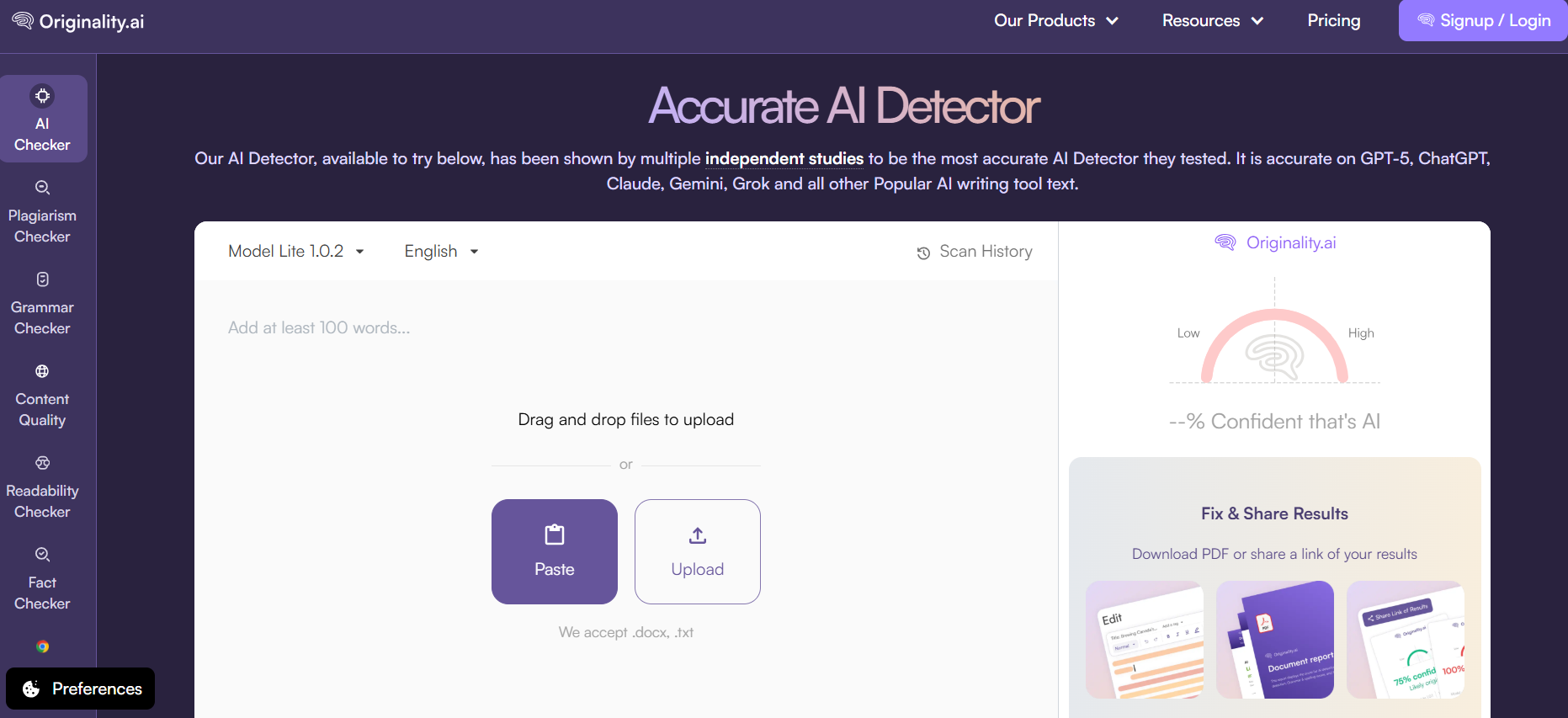Open the Share Link of Results thumbnail

tap(1406, 640)
